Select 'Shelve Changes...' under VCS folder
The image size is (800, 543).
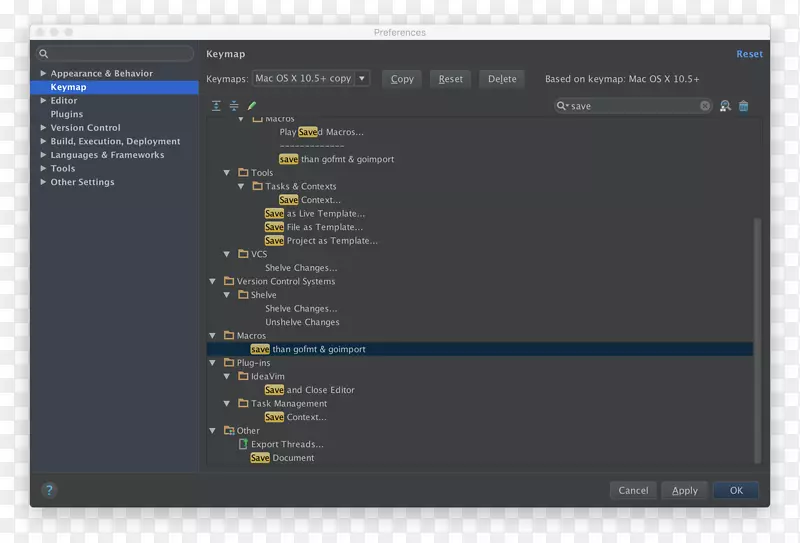(301, 267)
